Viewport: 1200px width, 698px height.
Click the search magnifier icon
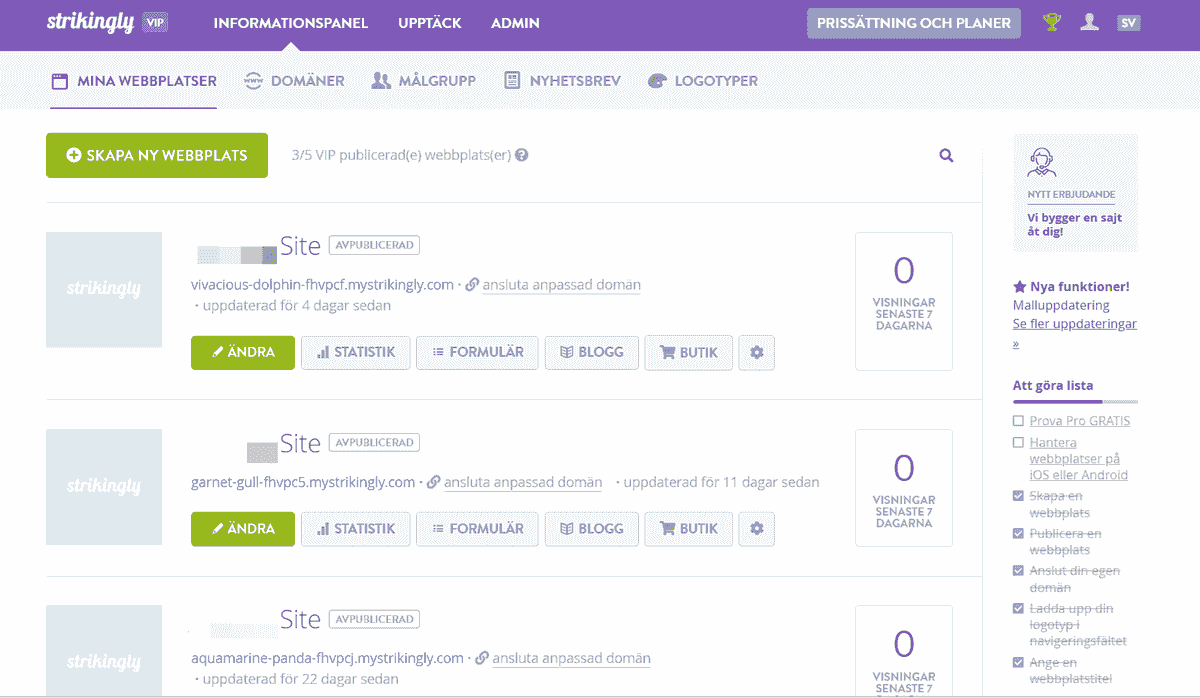[x=946, y=155]
